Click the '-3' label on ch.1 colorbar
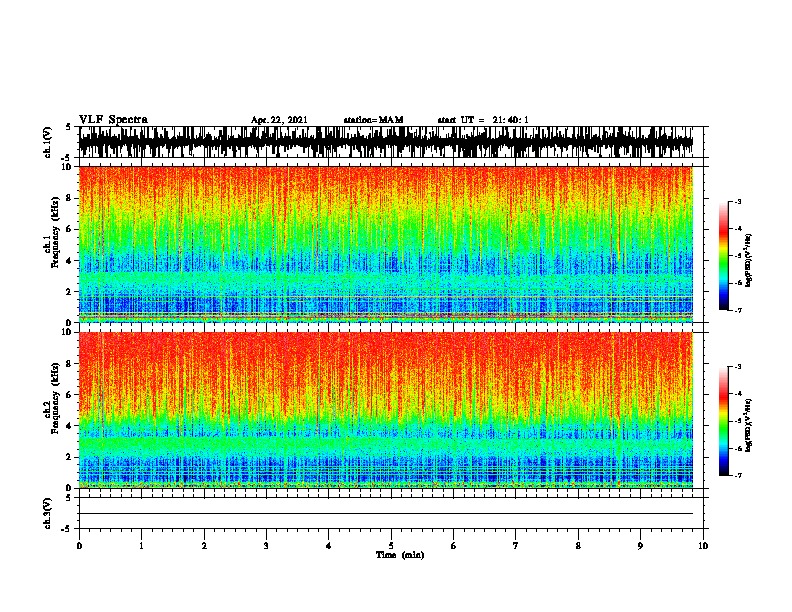The image size is (792, 612). point(738,202)
